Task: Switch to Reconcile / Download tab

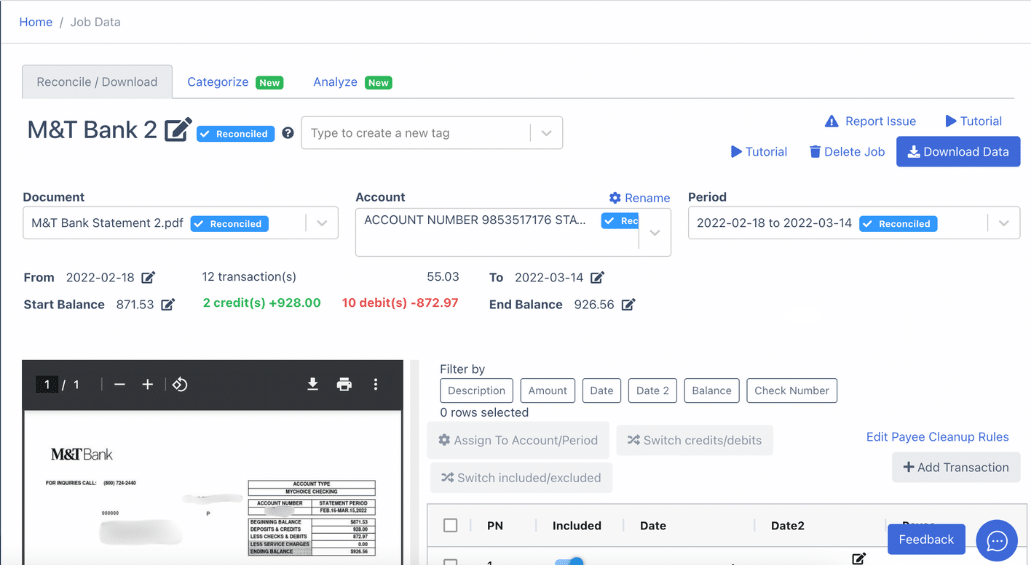Action: 97,82
